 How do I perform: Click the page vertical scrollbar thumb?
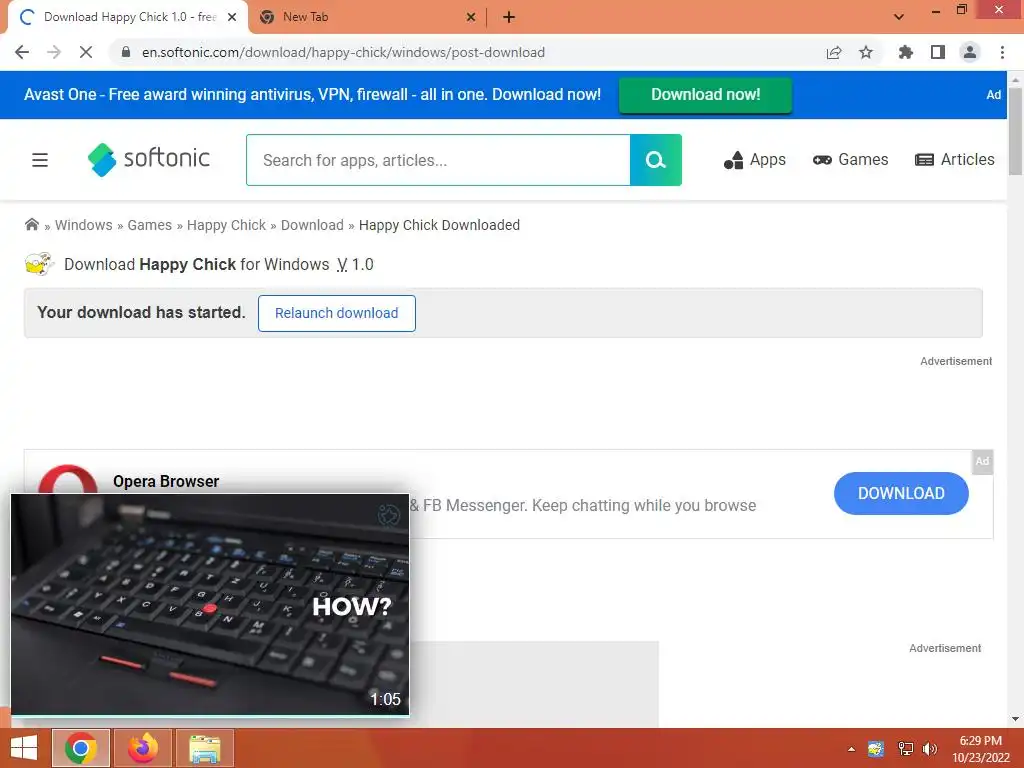coord(1016,130)
